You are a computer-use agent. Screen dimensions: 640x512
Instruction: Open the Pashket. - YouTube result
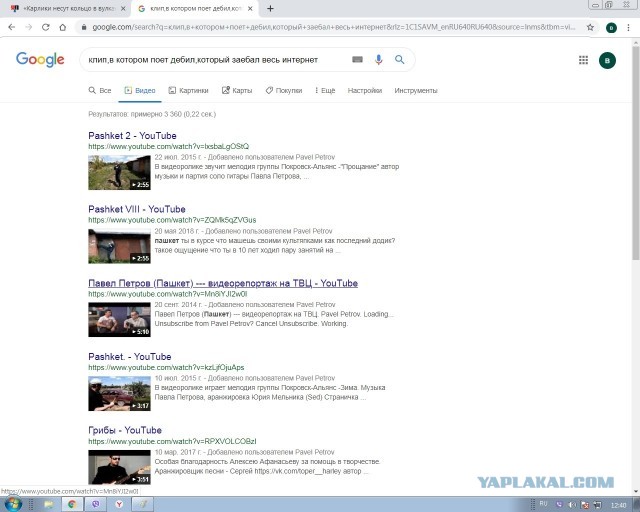[129, 357]
